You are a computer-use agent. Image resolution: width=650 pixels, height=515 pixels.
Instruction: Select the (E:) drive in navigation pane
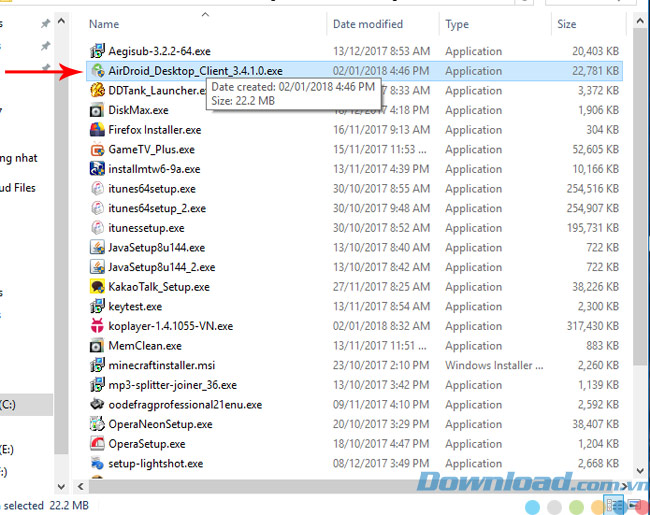[7, 449]
